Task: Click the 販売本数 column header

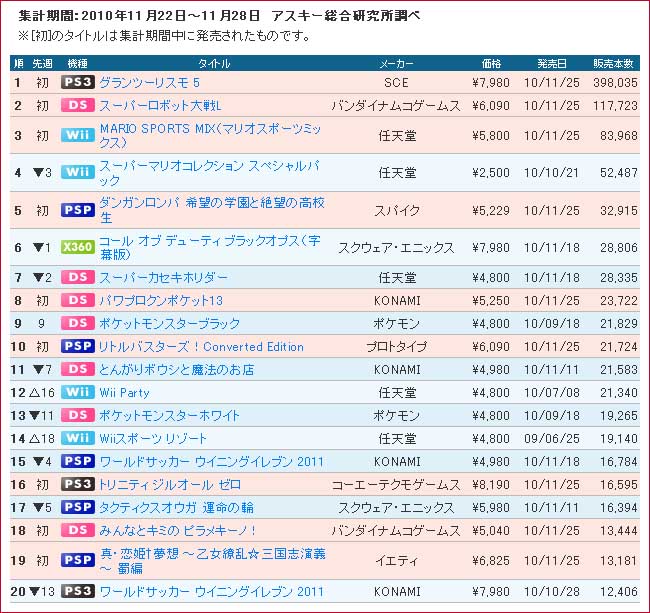Action: point(613,63)
